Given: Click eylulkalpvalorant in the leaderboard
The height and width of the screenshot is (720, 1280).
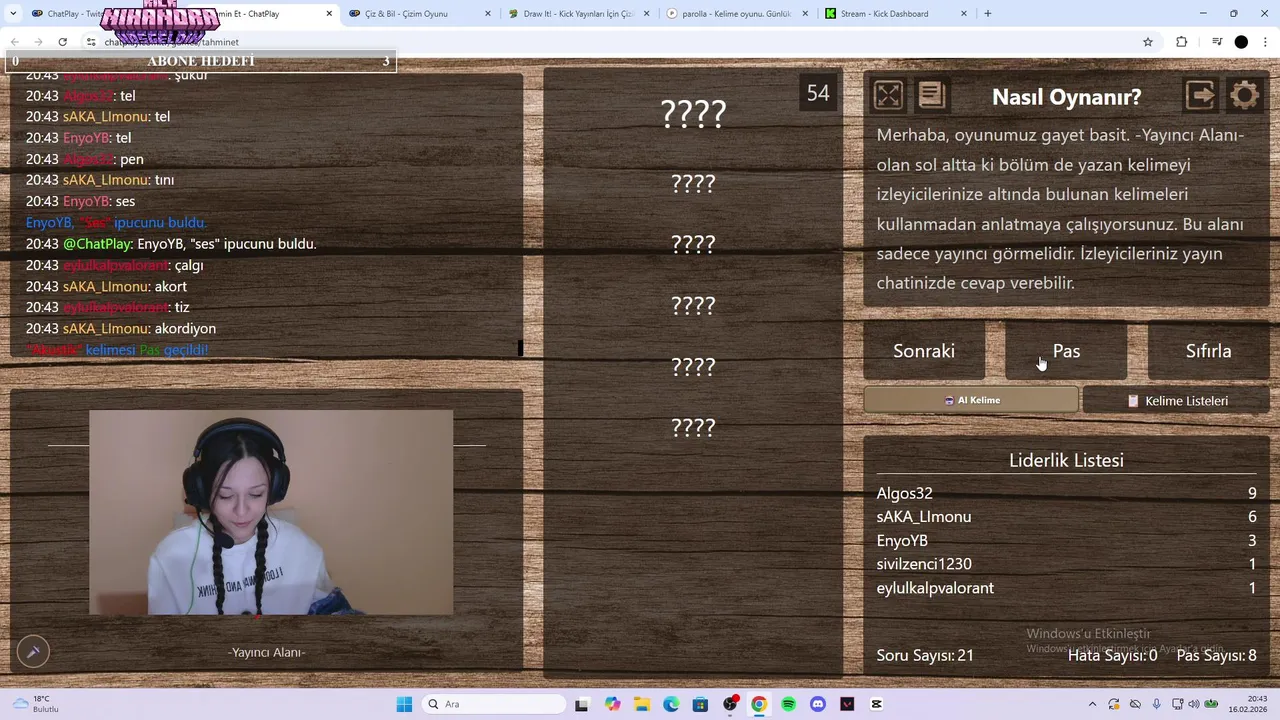Looking at the screenshot, I should point(935,588).
